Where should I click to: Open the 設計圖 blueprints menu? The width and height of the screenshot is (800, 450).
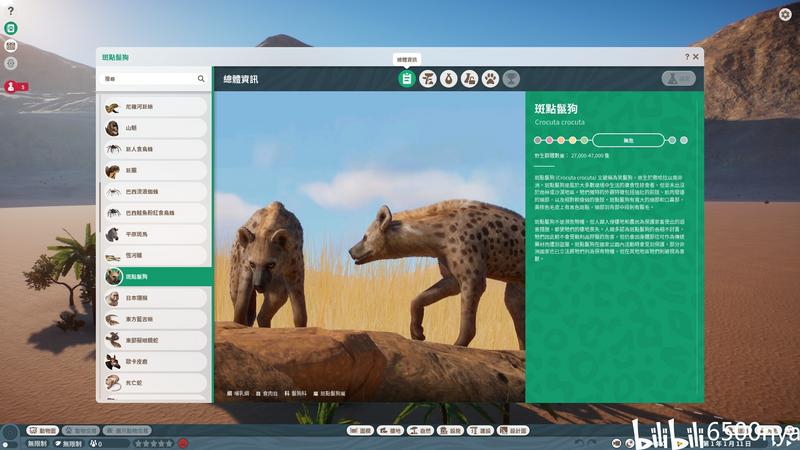pyautogui.click(x=514, y=431)
